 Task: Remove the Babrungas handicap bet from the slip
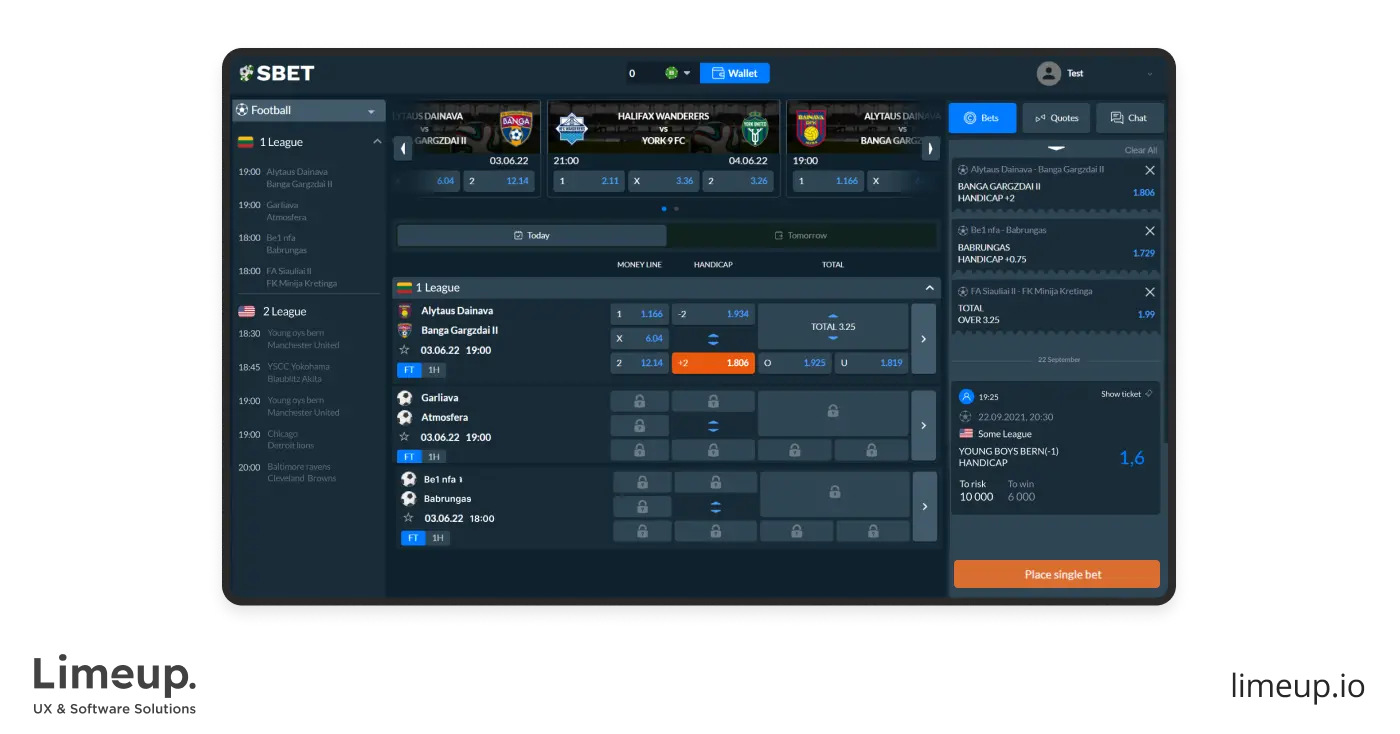coord(1151,230)
